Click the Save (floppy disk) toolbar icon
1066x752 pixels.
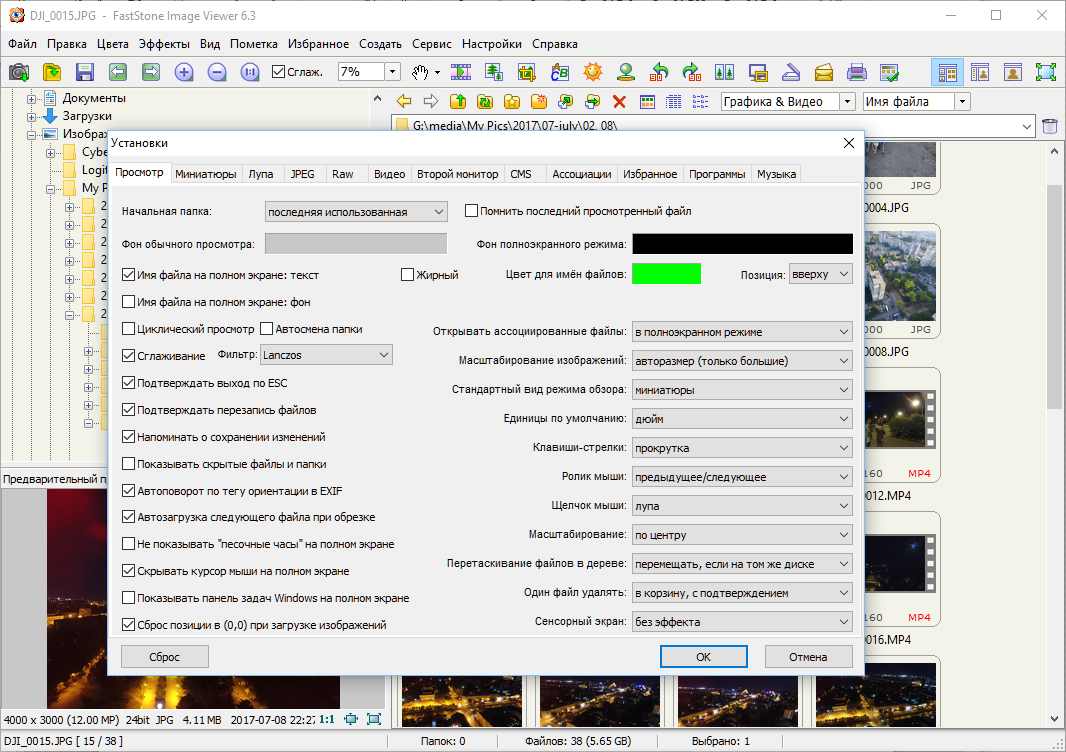85,72
